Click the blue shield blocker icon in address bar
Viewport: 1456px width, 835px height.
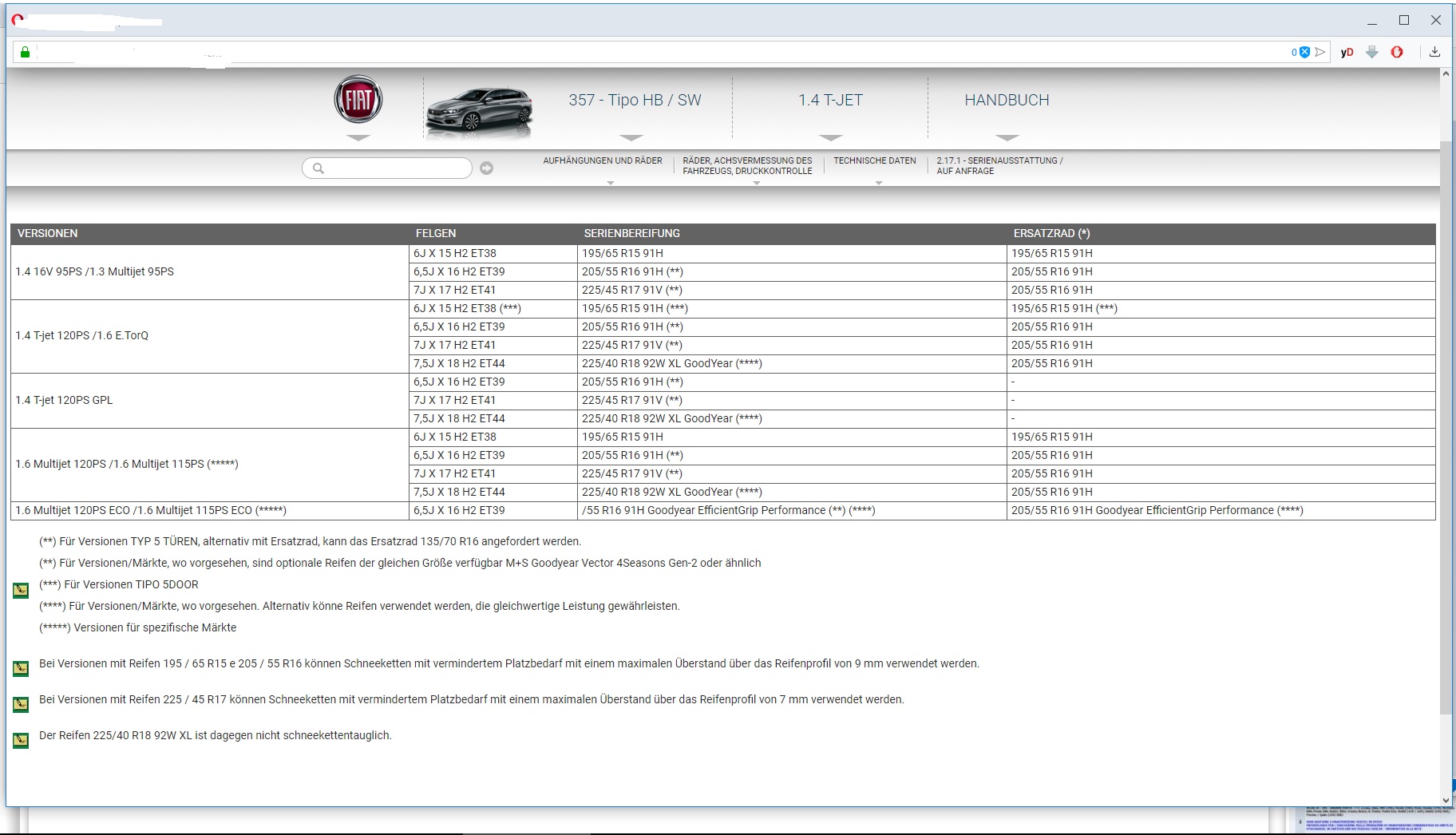click(1304, 53)
